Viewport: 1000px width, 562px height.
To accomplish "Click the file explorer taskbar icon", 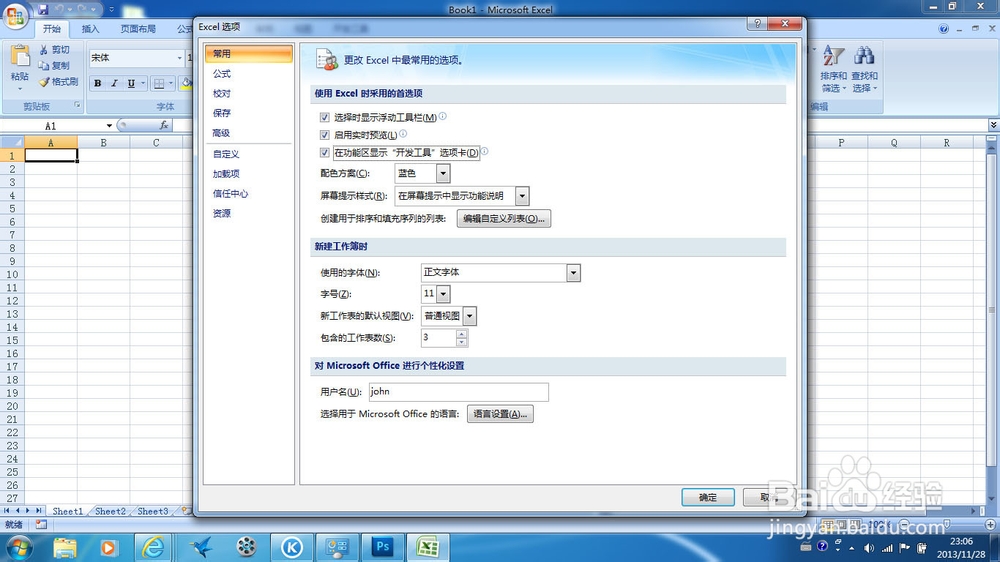I will 65,547.
